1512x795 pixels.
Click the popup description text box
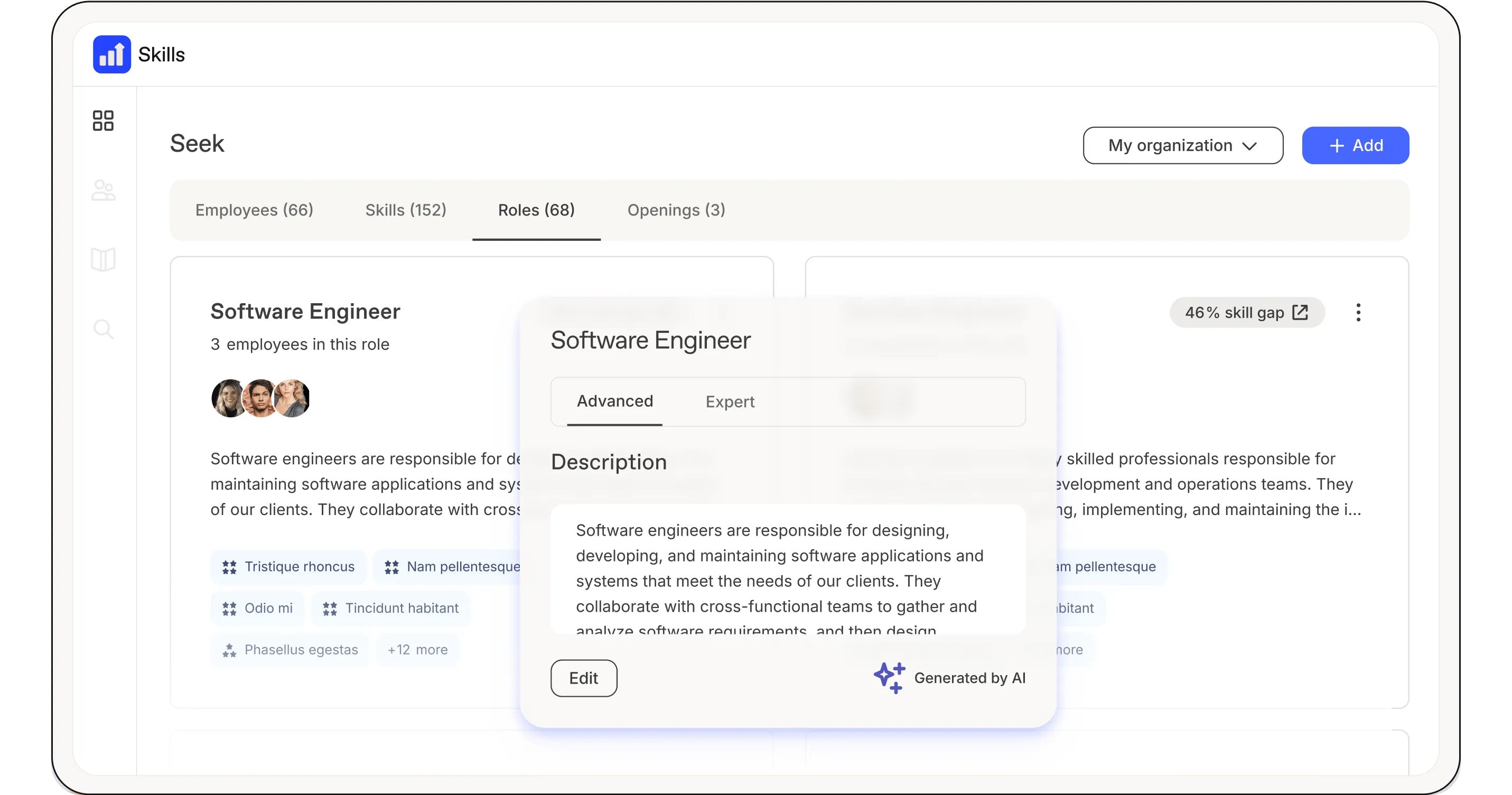point(788,569)
